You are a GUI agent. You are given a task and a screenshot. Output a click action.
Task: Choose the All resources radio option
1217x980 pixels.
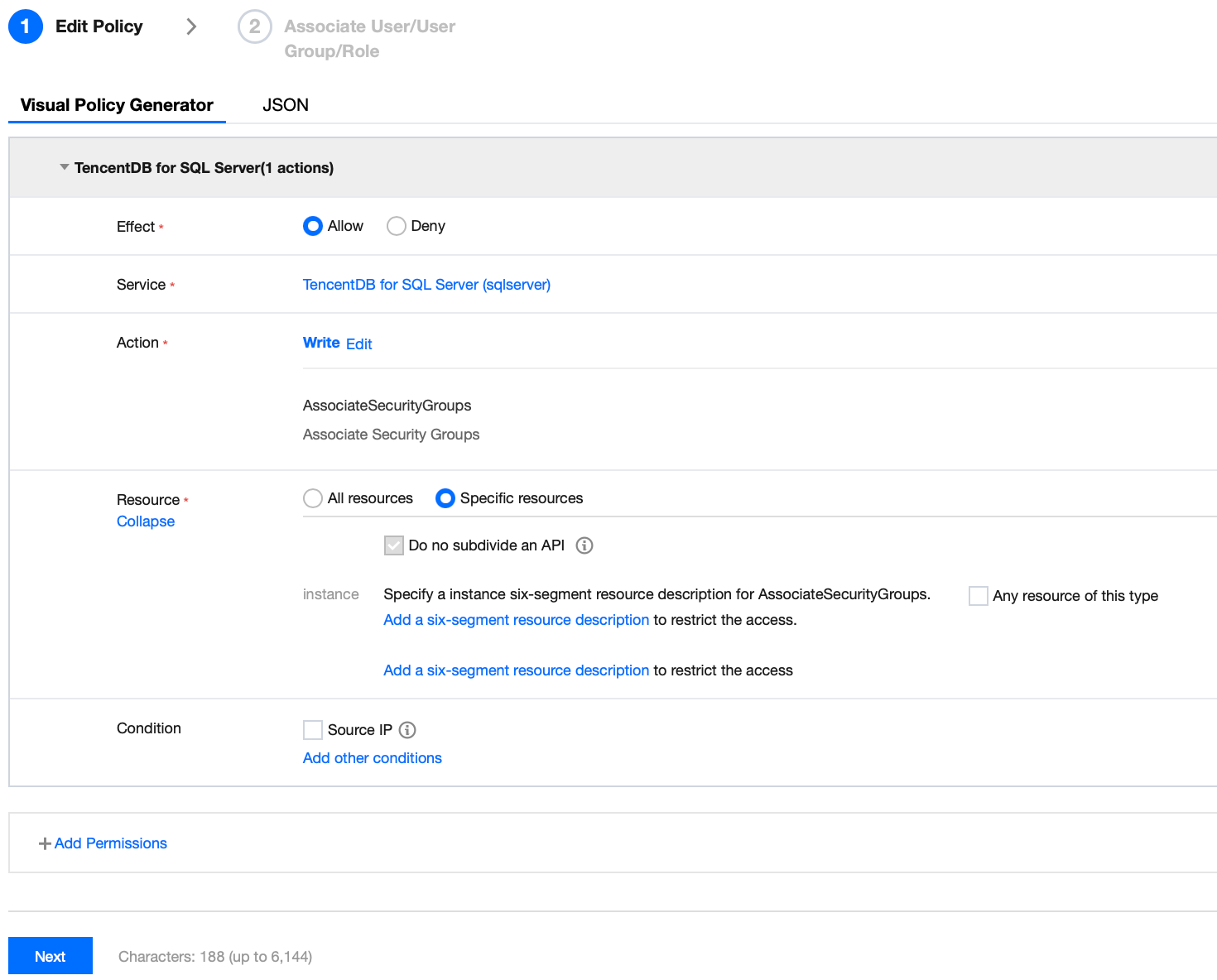click(312, 498)
